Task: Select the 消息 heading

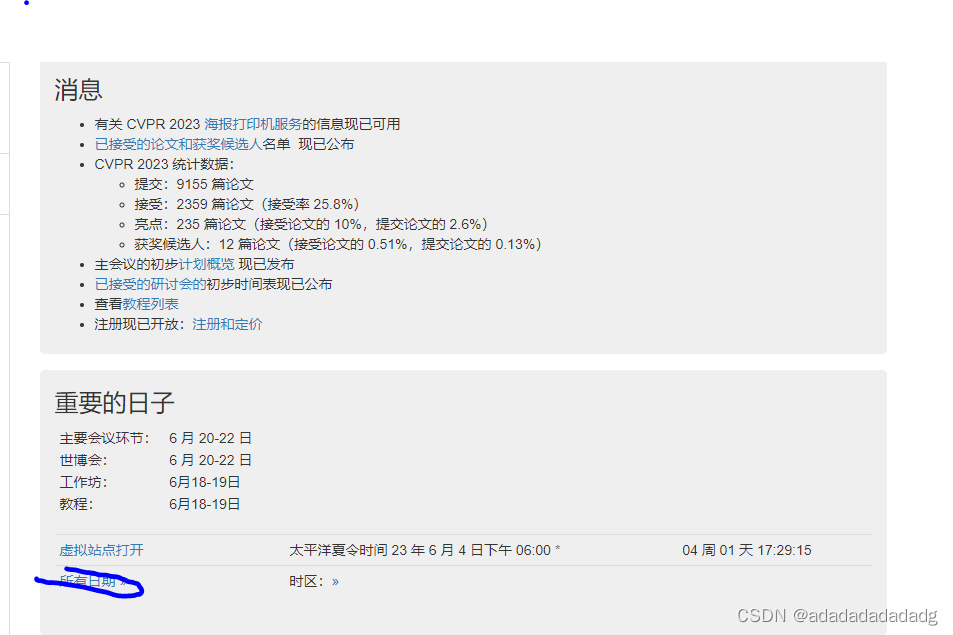Action: click(x=78, y=90)
